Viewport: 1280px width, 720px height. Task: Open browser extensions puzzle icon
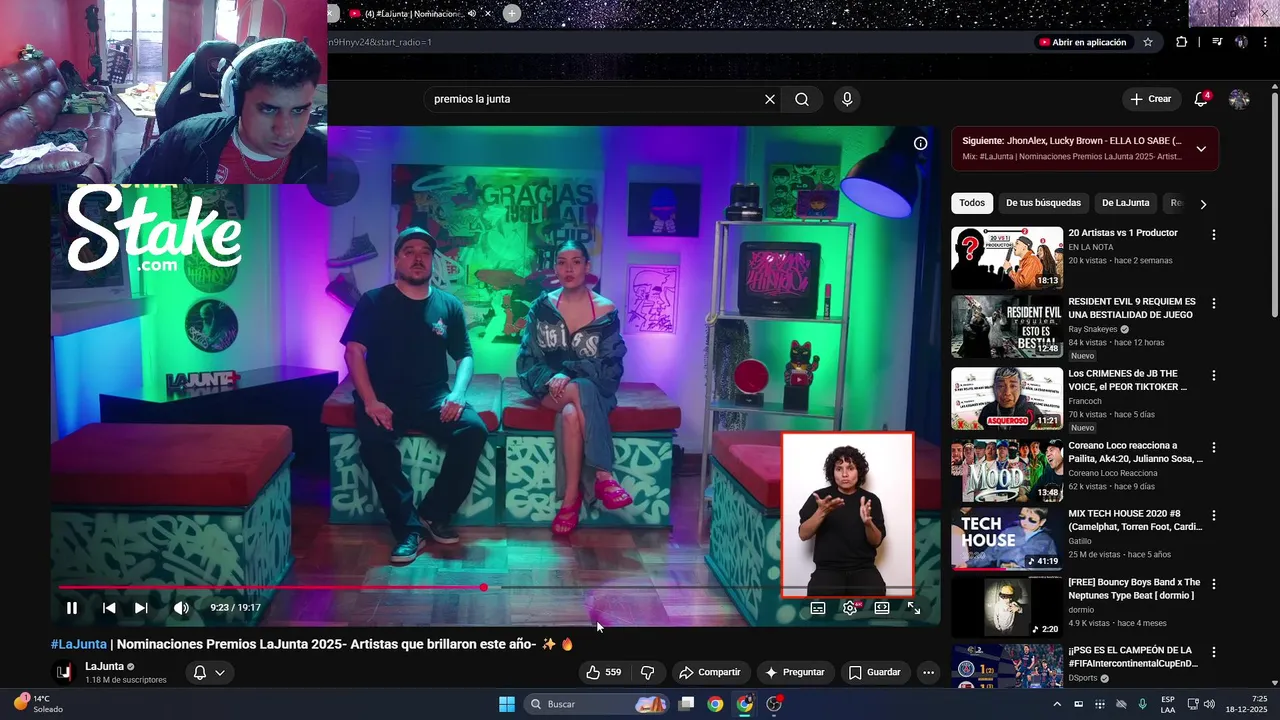coord(1182,42)
